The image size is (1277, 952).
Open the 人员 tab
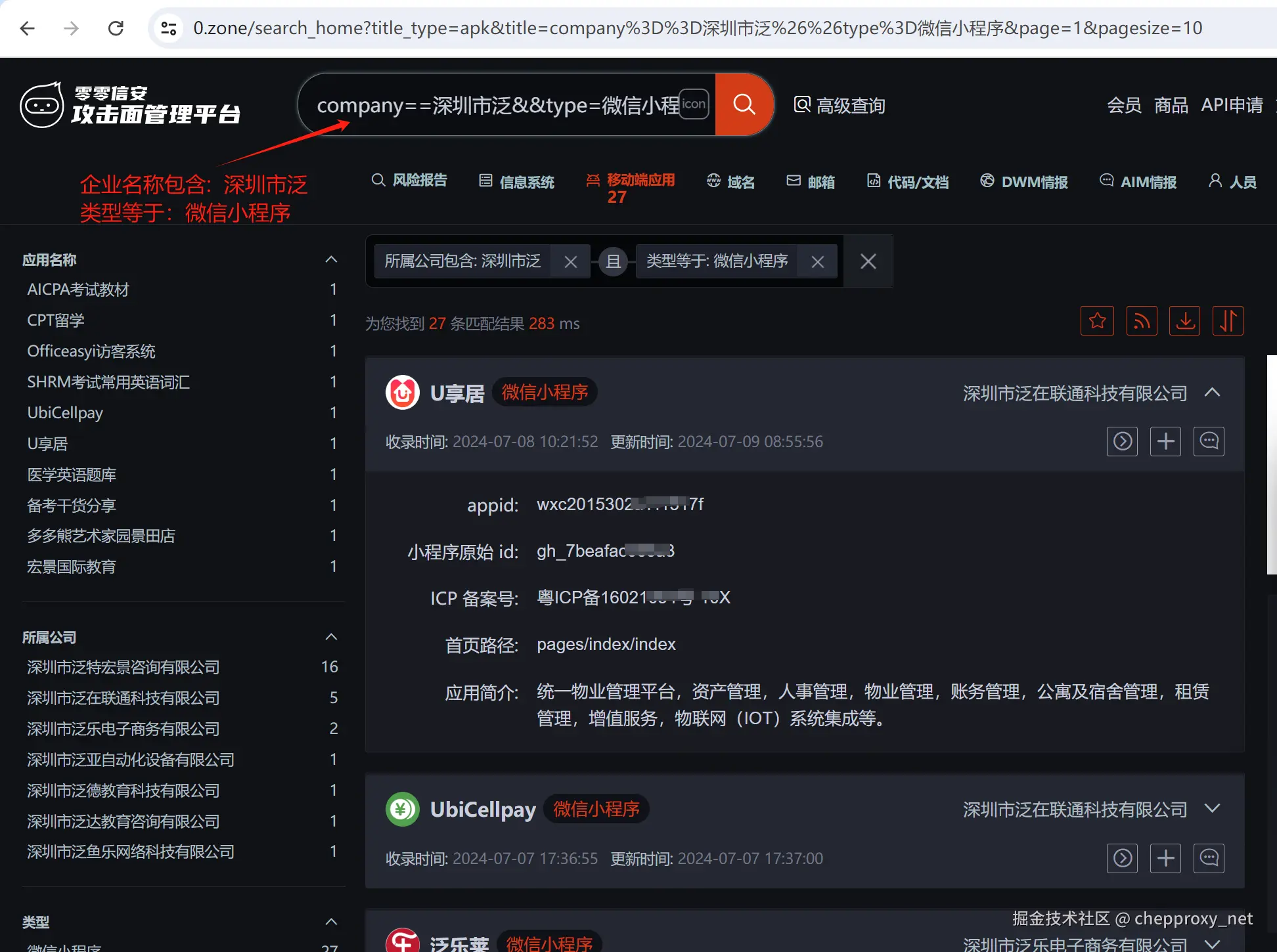pos(1232,181)
